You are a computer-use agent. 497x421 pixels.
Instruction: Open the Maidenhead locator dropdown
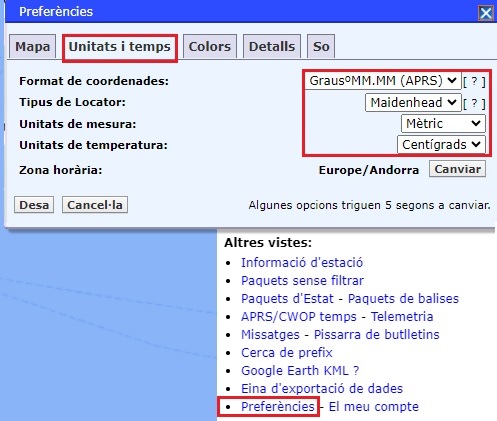coord(413,102)
